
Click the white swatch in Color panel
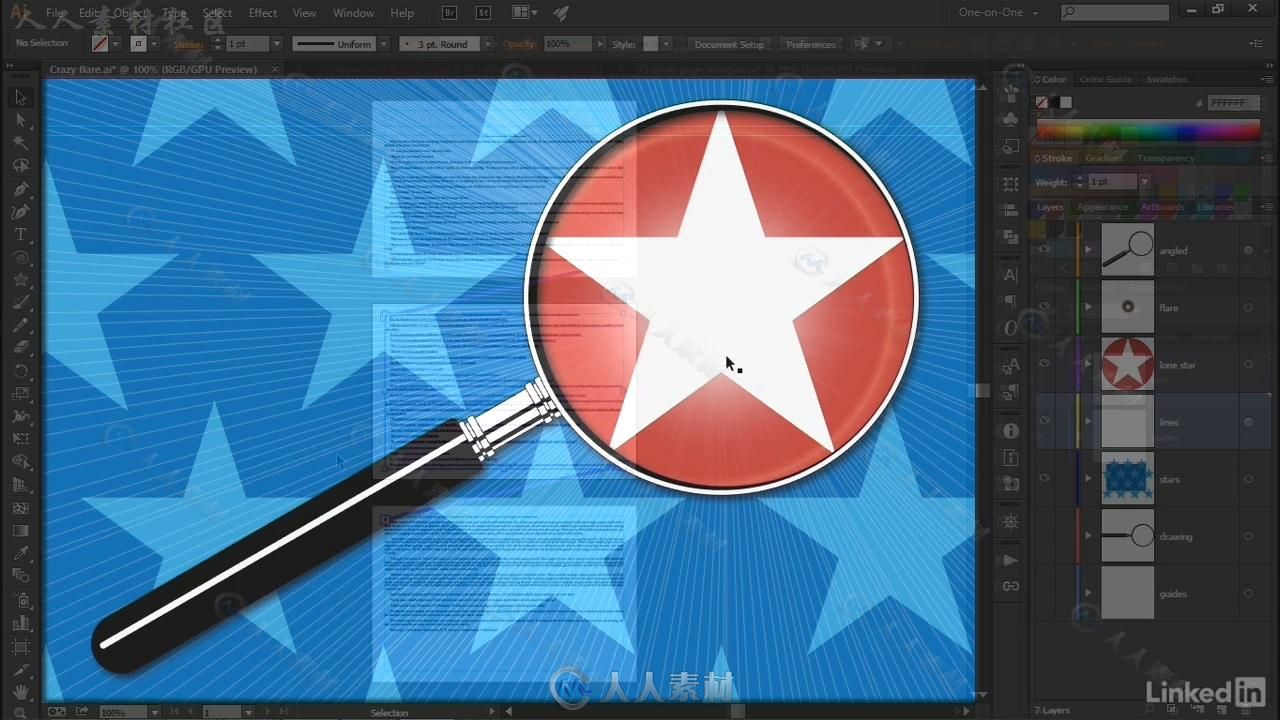click(x=1066, y=102)
